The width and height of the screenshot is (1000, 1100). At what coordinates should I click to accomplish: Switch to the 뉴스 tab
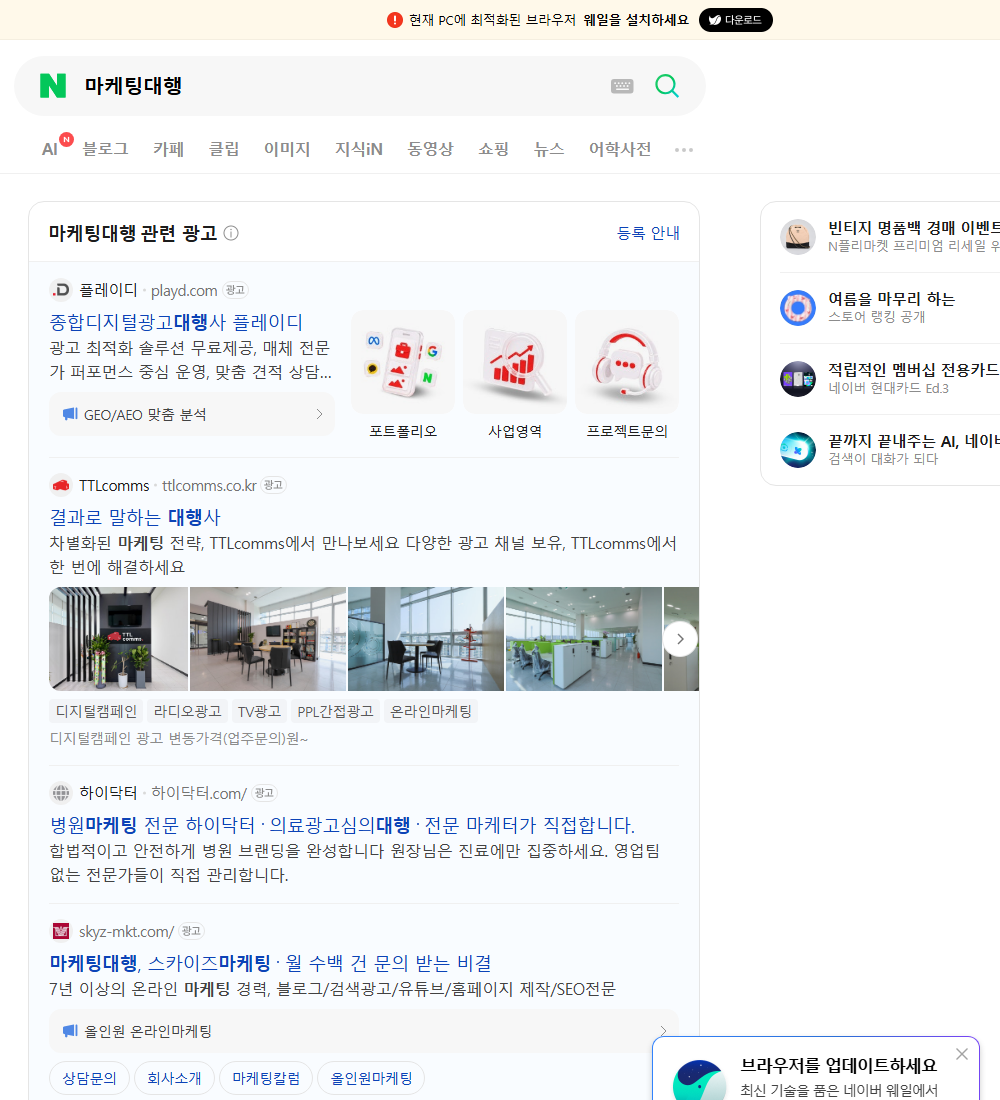tap(549, 149)
